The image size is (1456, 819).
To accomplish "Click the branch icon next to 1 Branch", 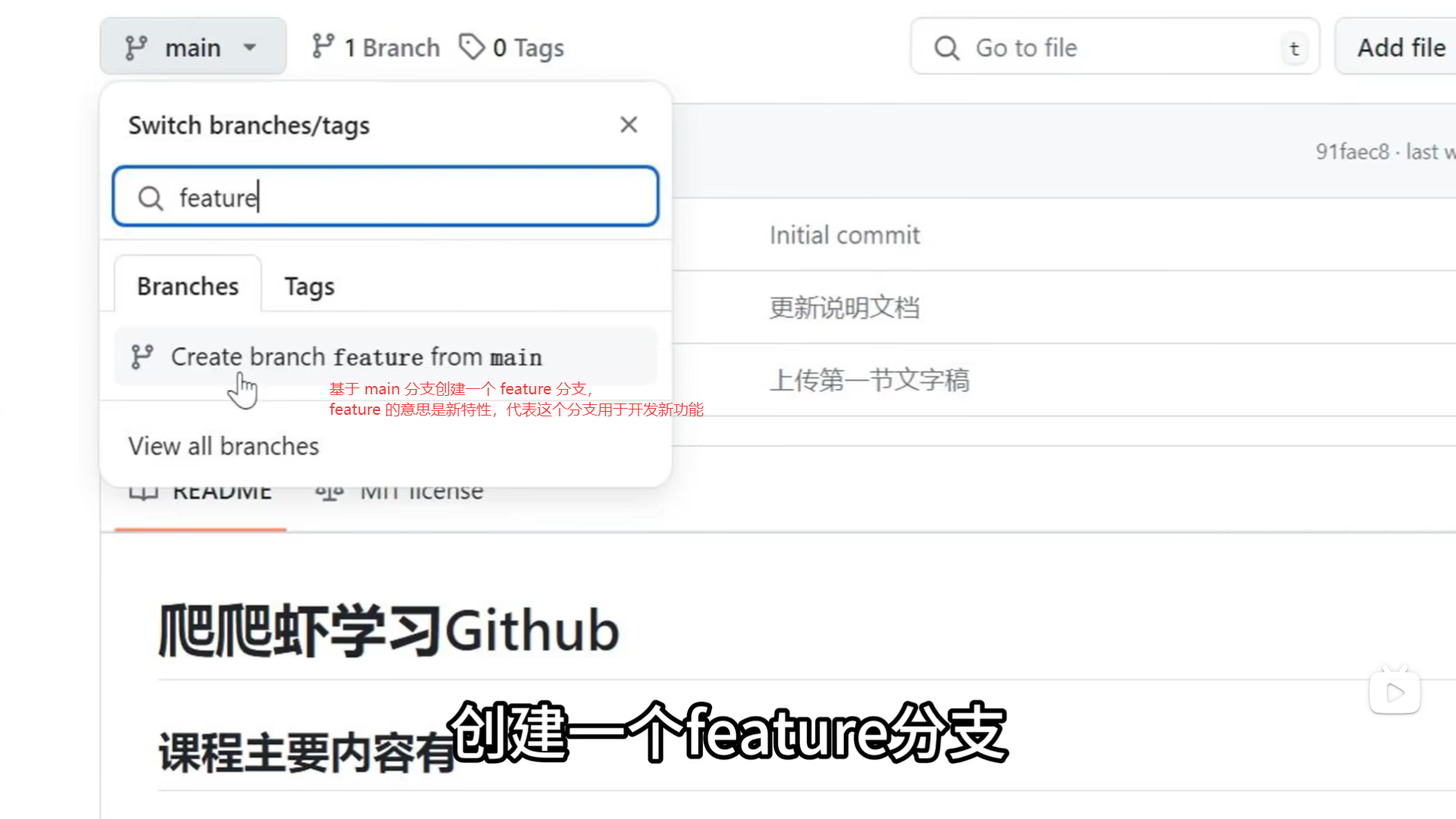I will 322,46.
